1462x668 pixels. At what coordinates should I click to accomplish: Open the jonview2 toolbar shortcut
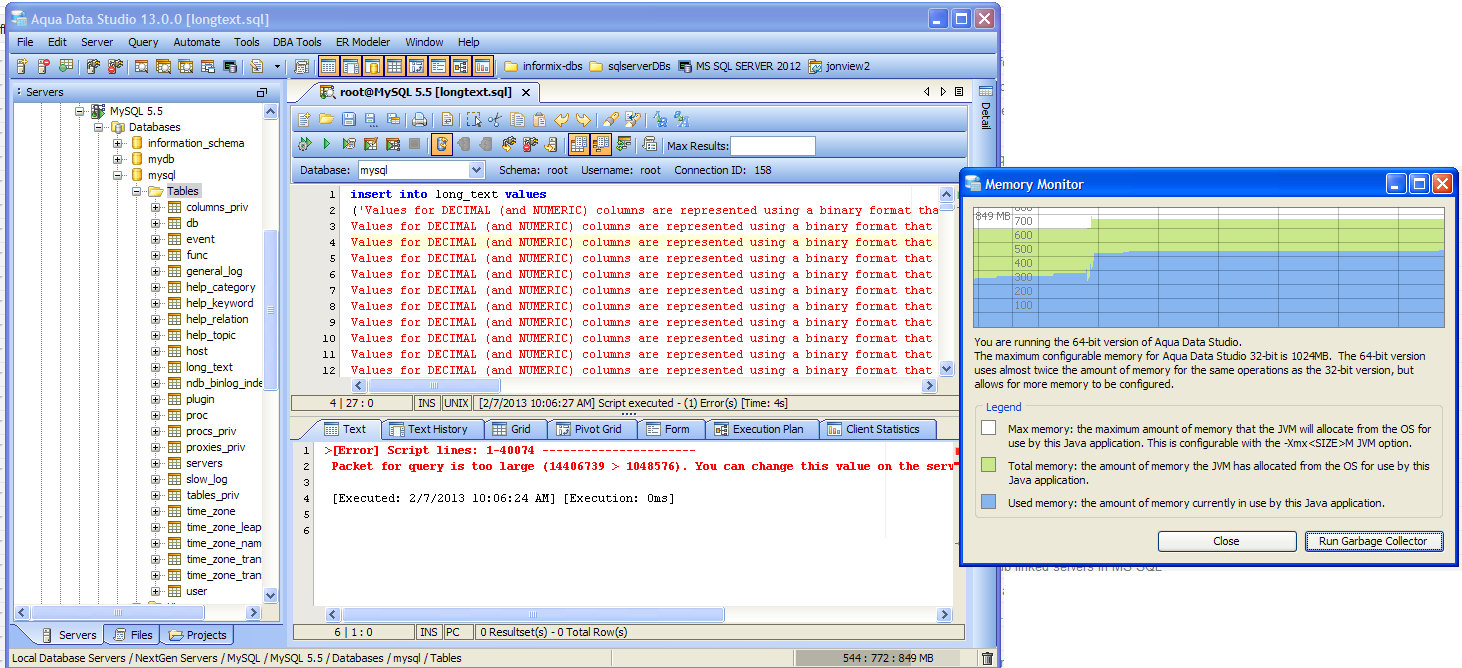tap(838, 67)
